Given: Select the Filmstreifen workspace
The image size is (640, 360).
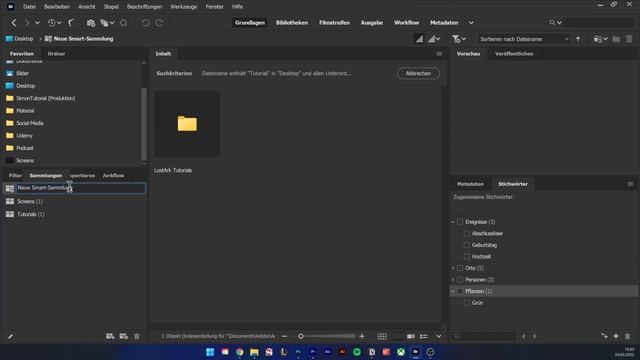Looking at the screenshot, I should click(334, 23).
